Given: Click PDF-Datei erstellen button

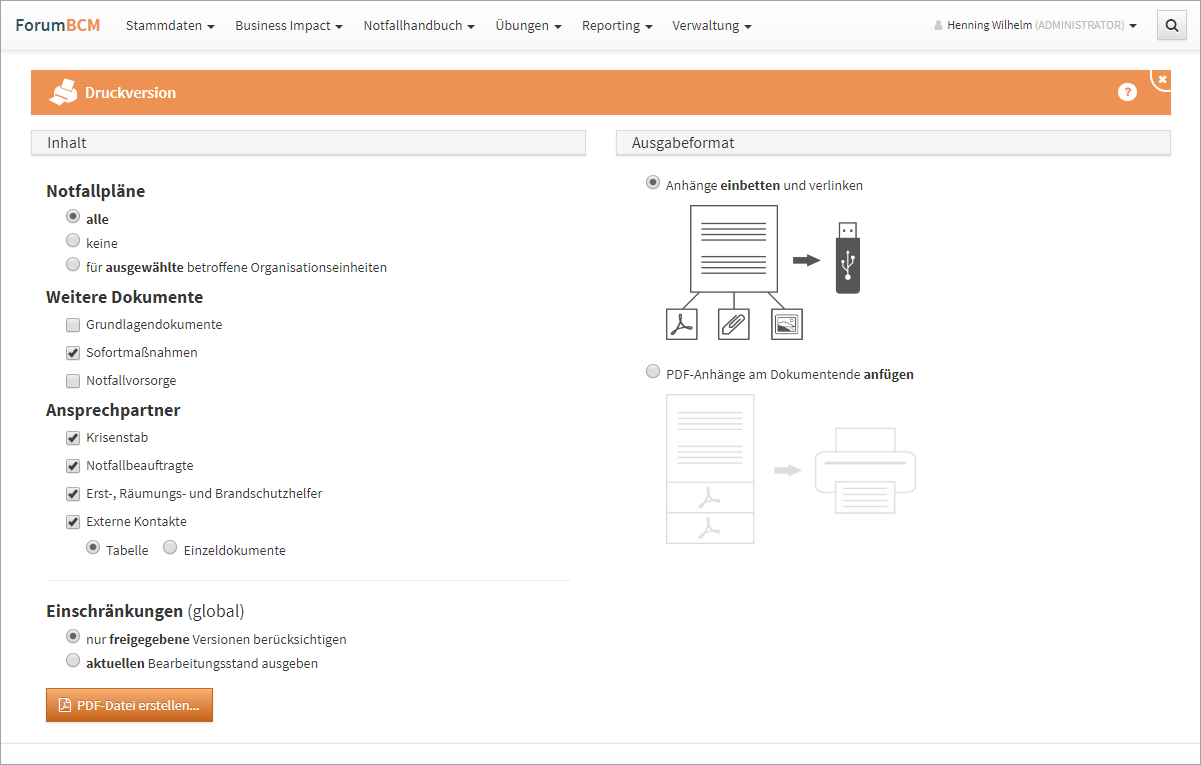Looking at the screenshot, I should pyautogui.click(x=129, y=705).
